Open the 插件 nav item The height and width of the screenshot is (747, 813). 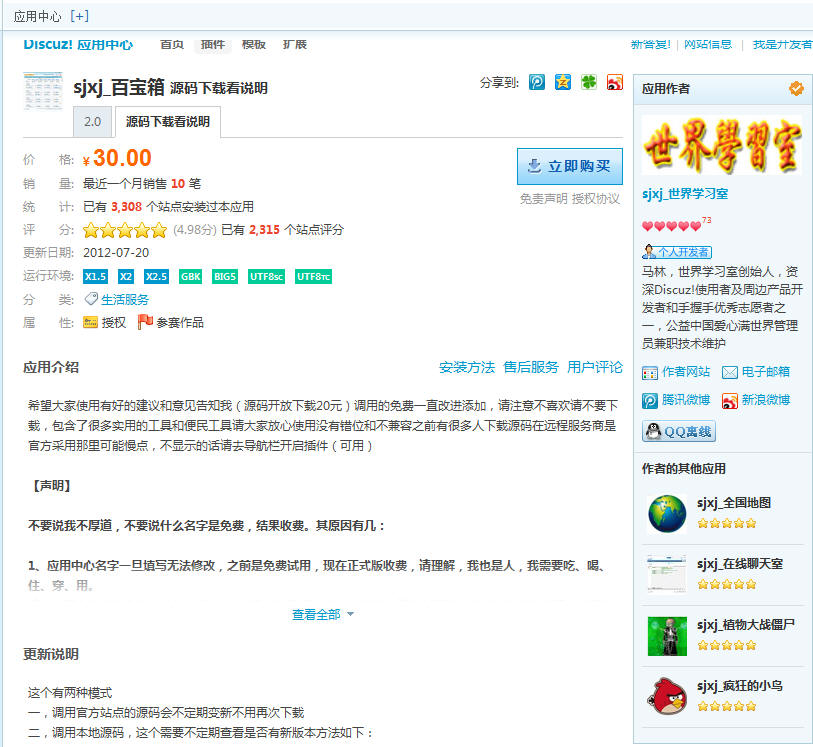(x=213, y=45)
